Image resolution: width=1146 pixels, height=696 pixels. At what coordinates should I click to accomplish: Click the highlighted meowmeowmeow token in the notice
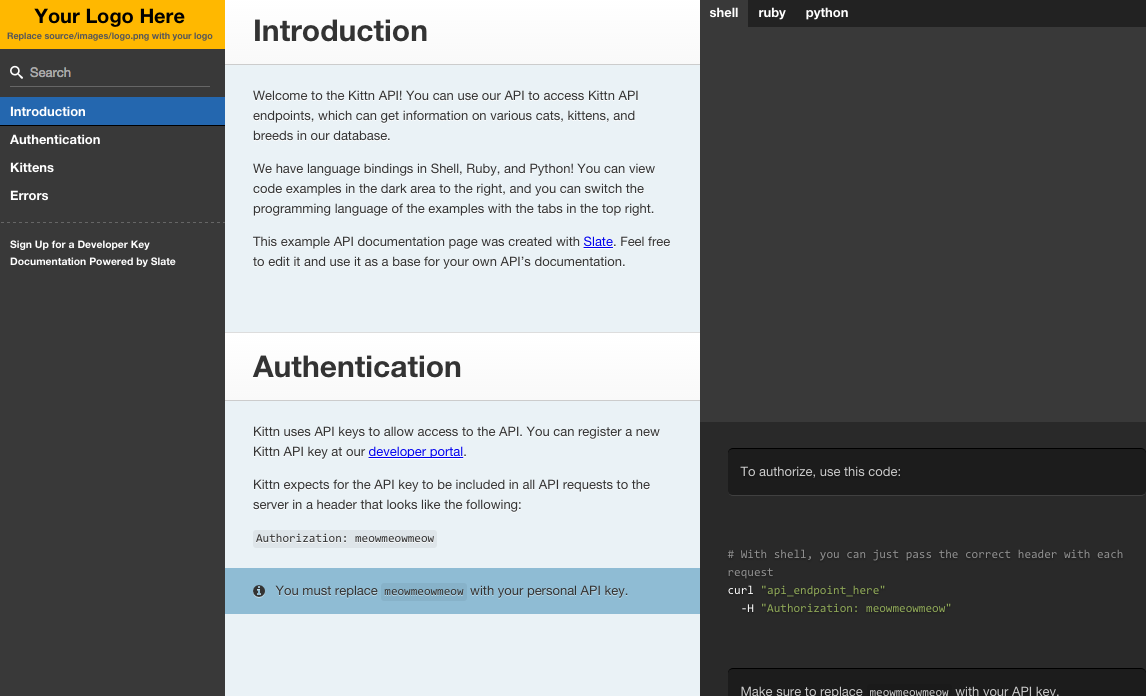(423, 590)
